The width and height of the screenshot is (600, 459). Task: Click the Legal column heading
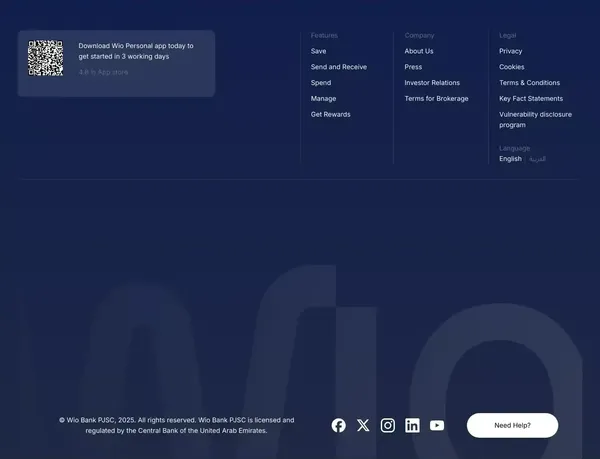point(507,36)
